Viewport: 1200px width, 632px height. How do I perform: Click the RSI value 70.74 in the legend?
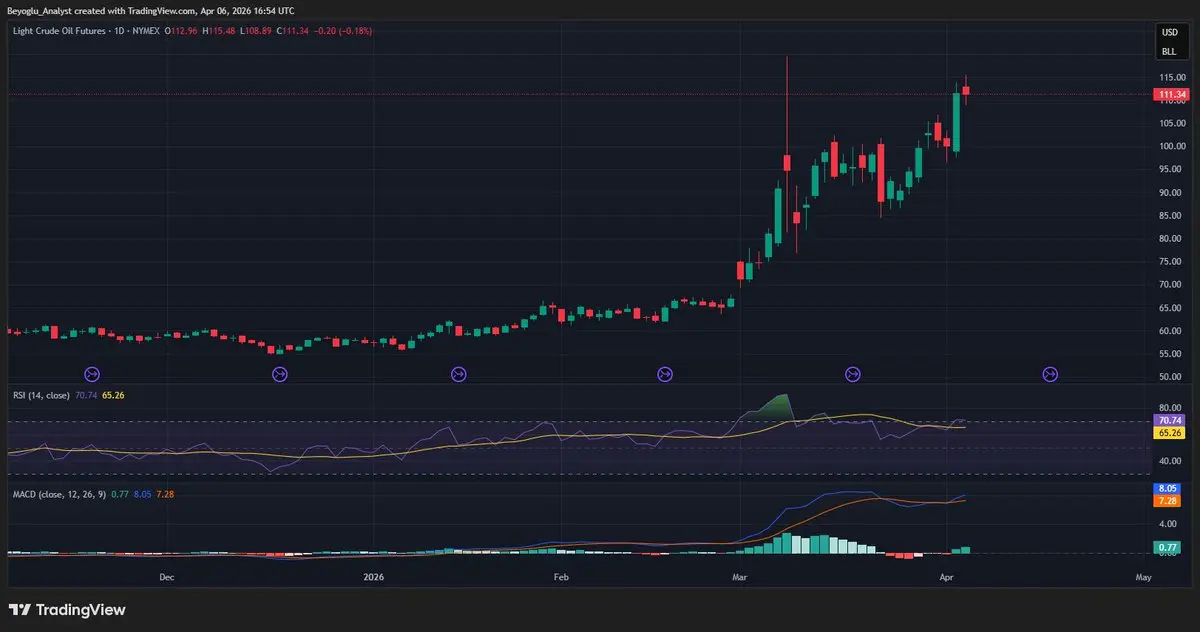[x=87, y=396]
